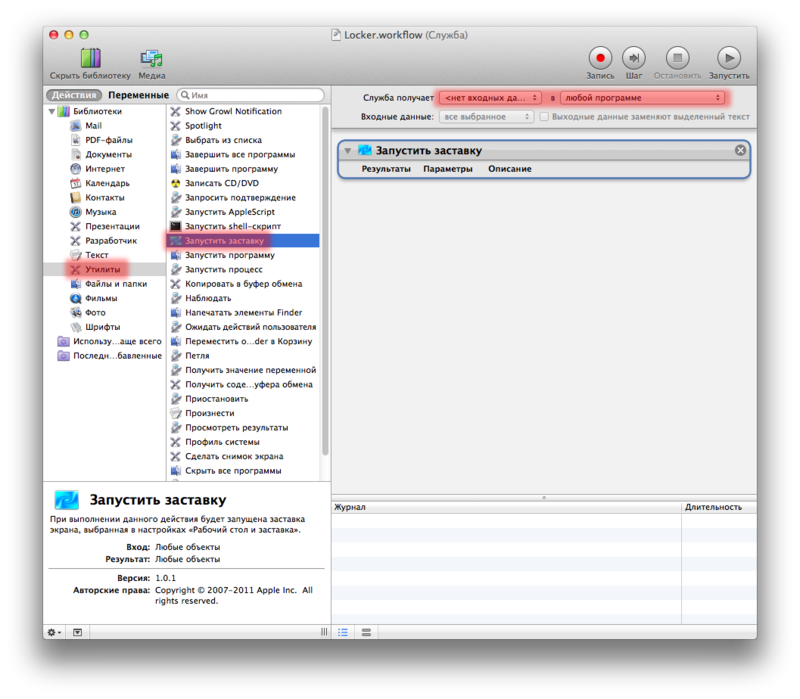Open the gear action menu at bottom

tap(54, 632)
